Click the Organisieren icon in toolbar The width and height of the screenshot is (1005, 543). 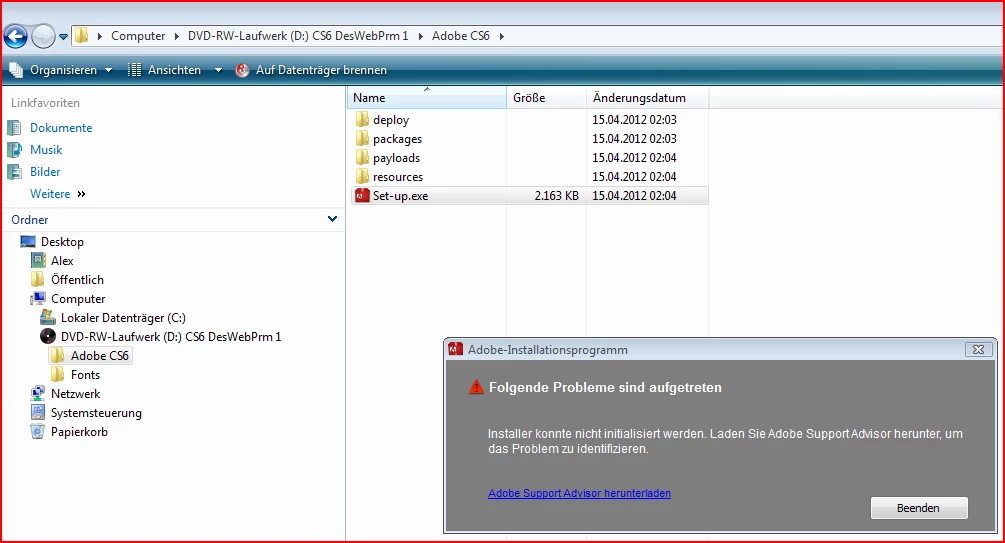pos(16,70)
